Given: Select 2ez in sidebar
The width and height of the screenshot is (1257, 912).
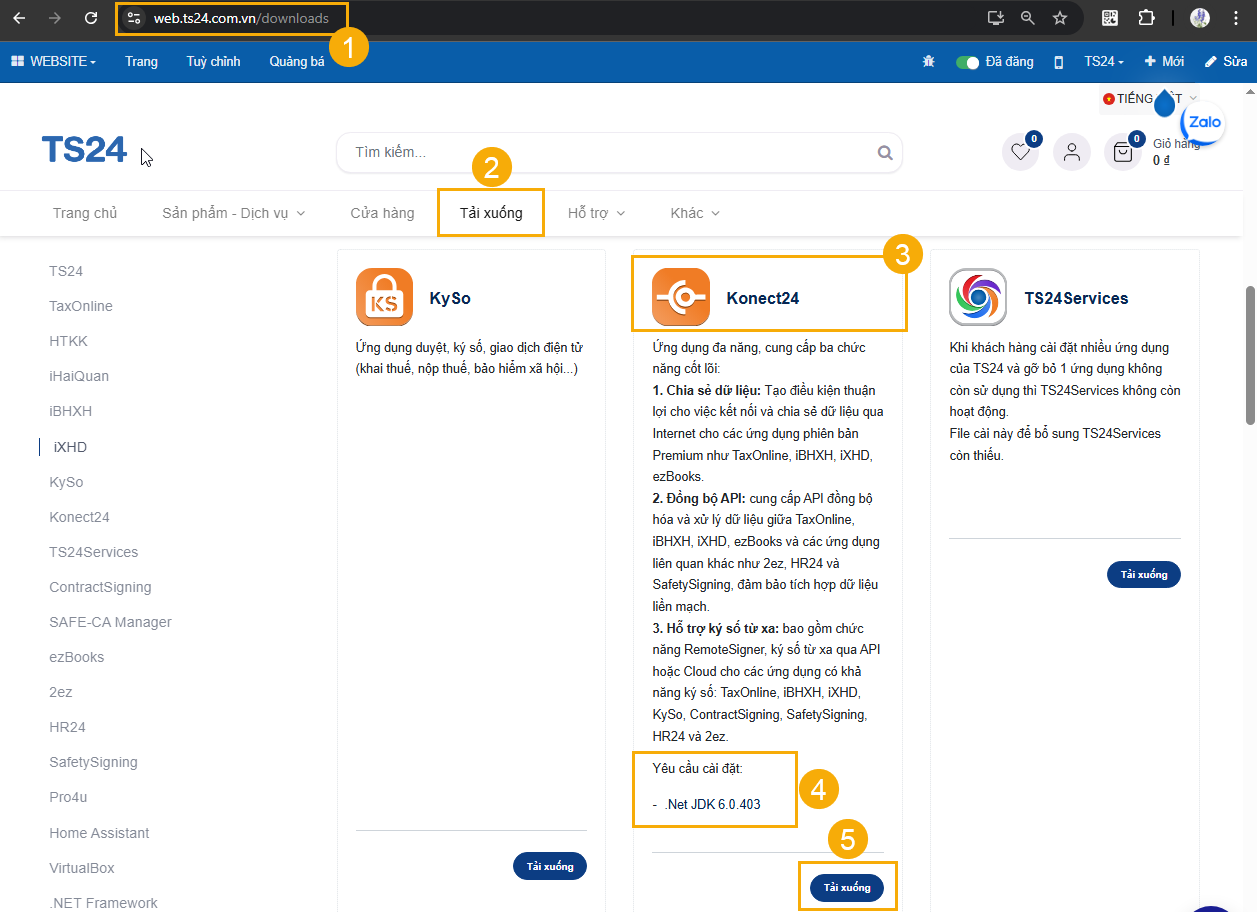Looking at the screenshot, I should (x=61, y=692).
